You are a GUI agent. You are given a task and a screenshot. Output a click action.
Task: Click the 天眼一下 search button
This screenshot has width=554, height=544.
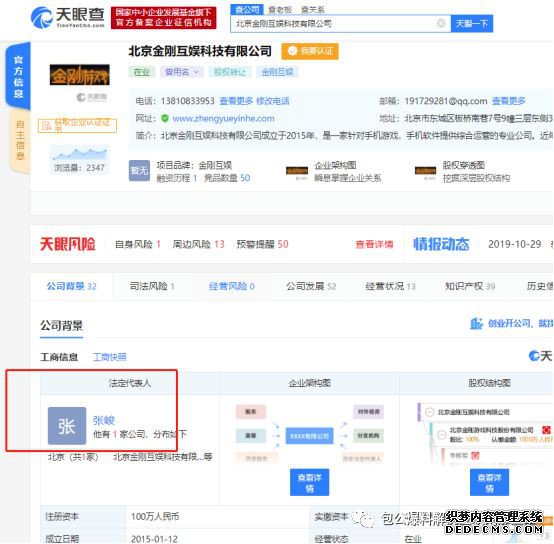point(471,24)
